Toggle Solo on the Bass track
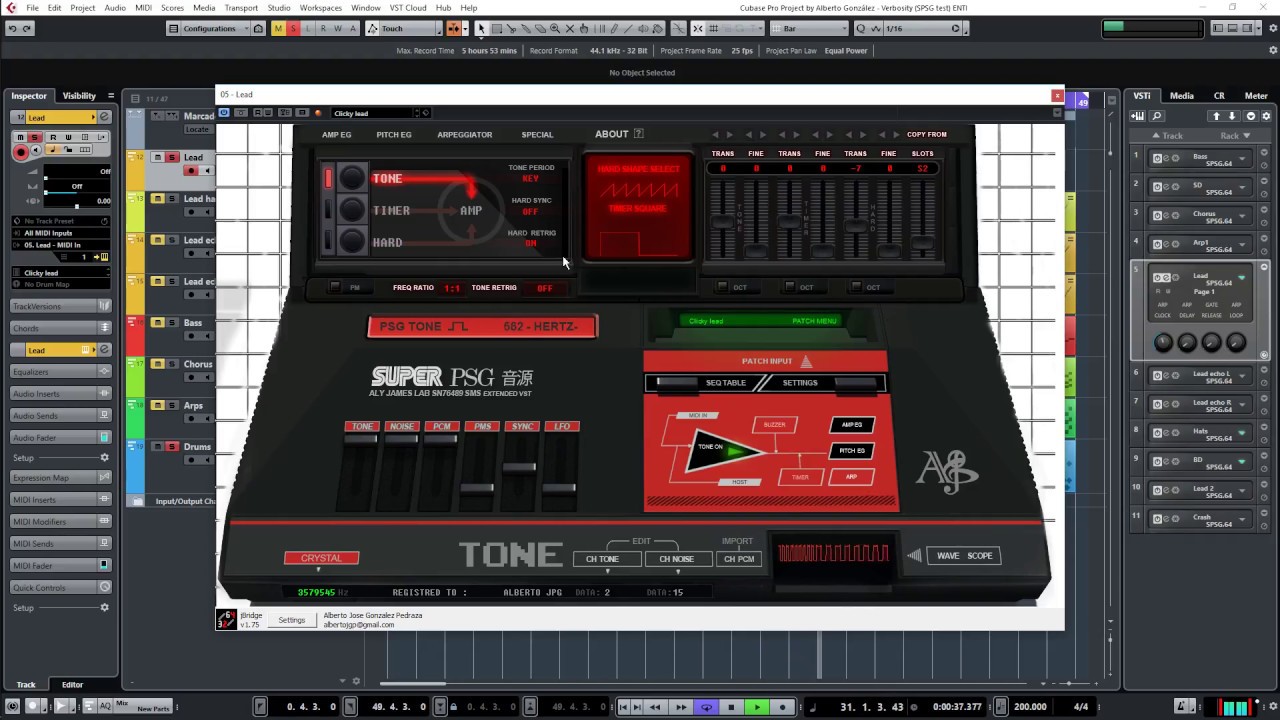Screen dimensions: 1280x720 tap(172, 323)
